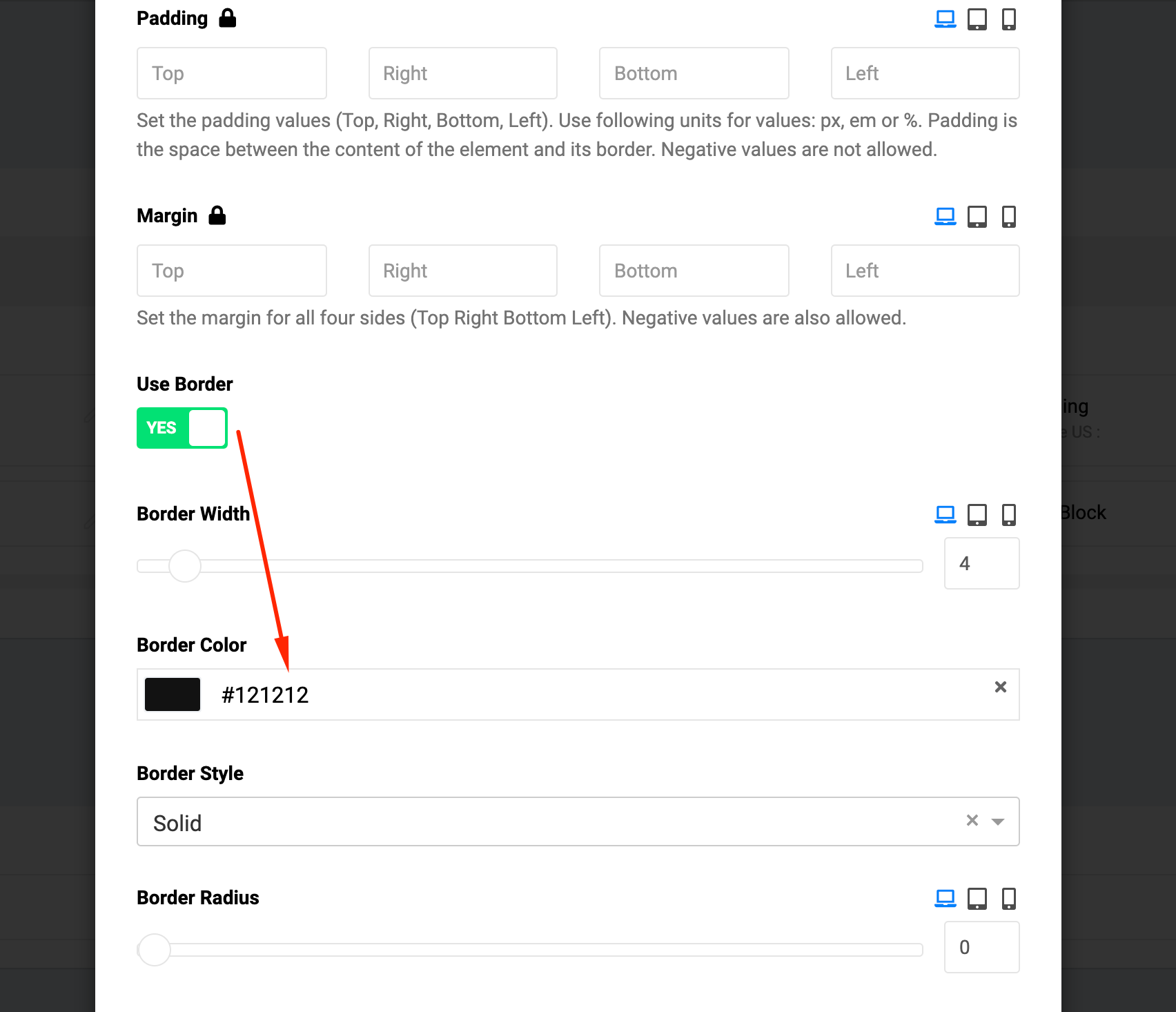
Task: Clear the Border Color value
Action: click(x=1000, y=687)
